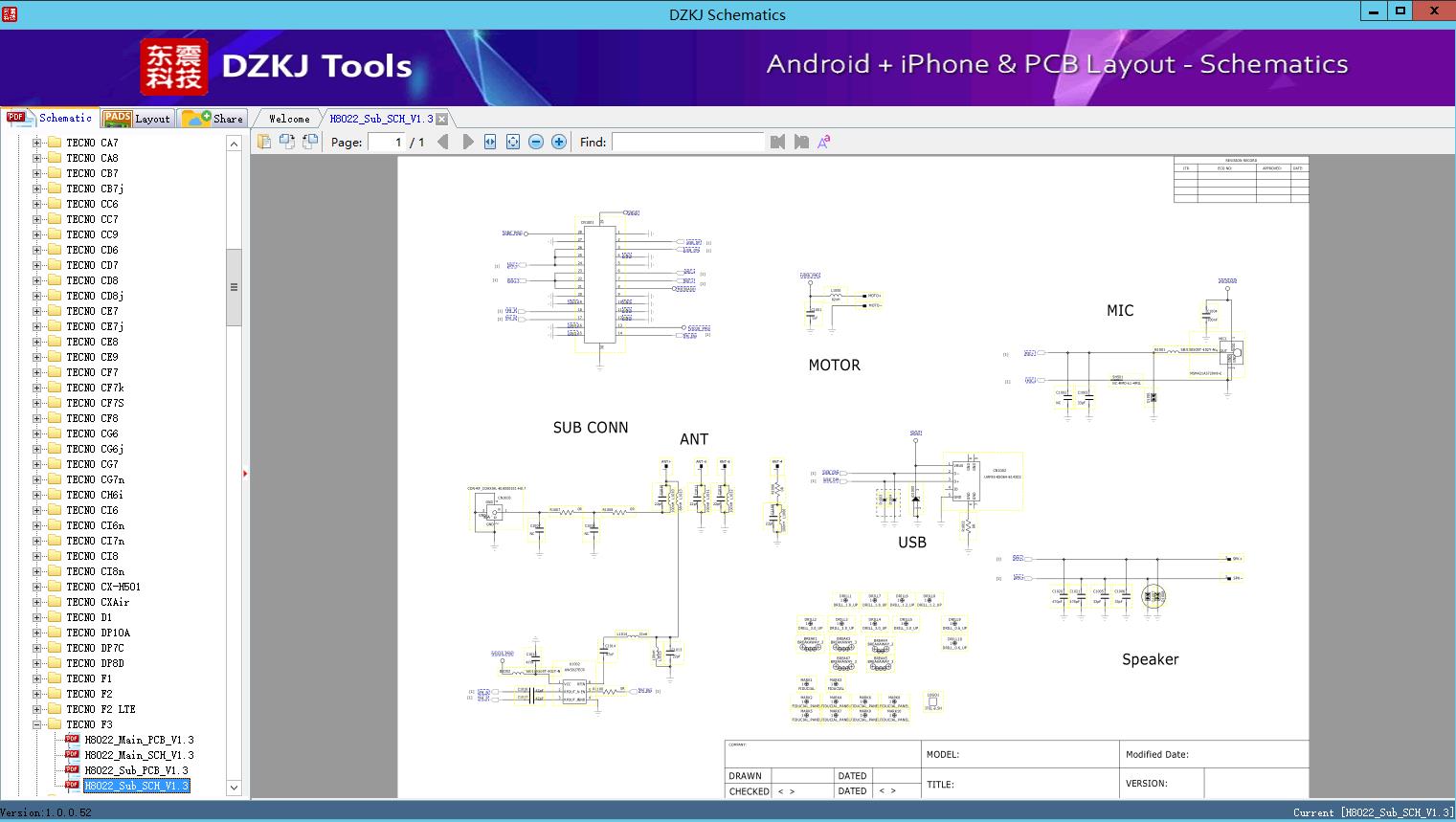Expand the TECNO CA7 folder
The width and height of the screenshot is (1456, 822).
point(37,143)
